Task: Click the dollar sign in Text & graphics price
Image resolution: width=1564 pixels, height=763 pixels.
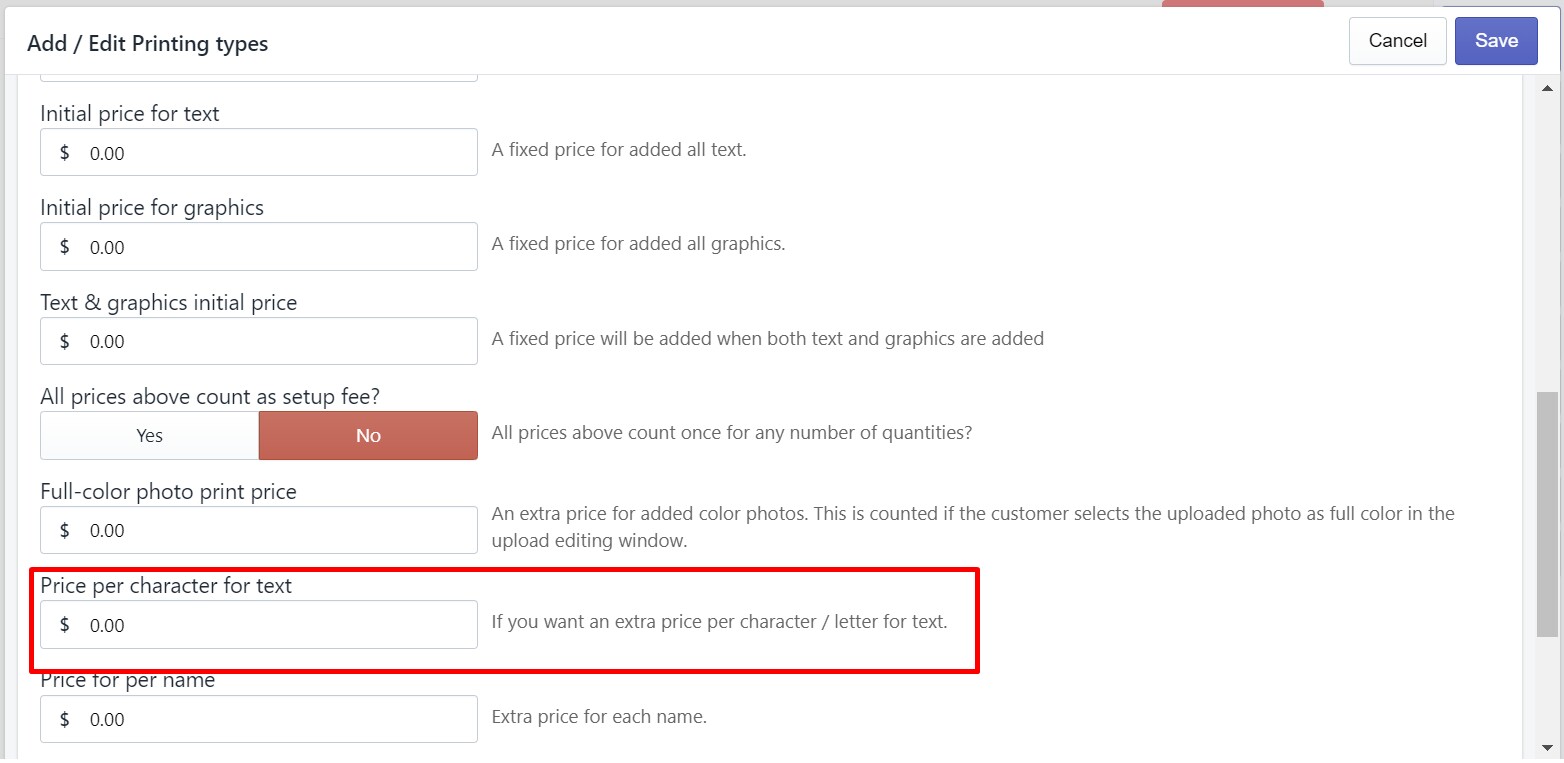Action: click(65, 341)
